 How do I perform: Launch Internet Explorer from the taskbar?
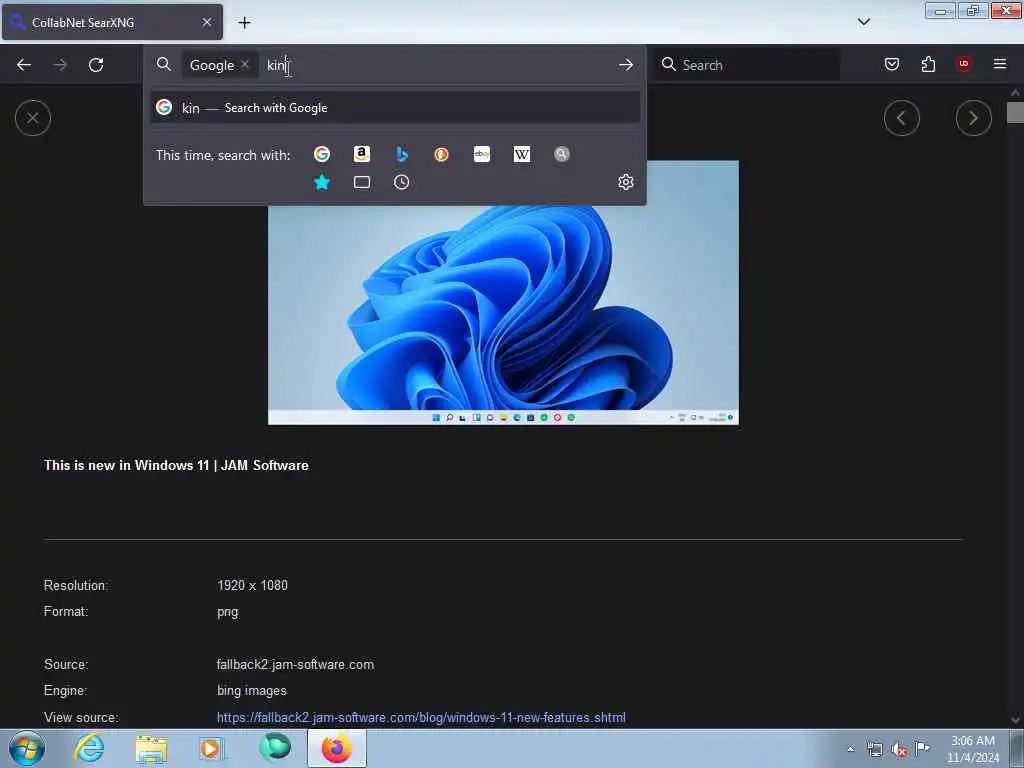click(x=89, y=748)
